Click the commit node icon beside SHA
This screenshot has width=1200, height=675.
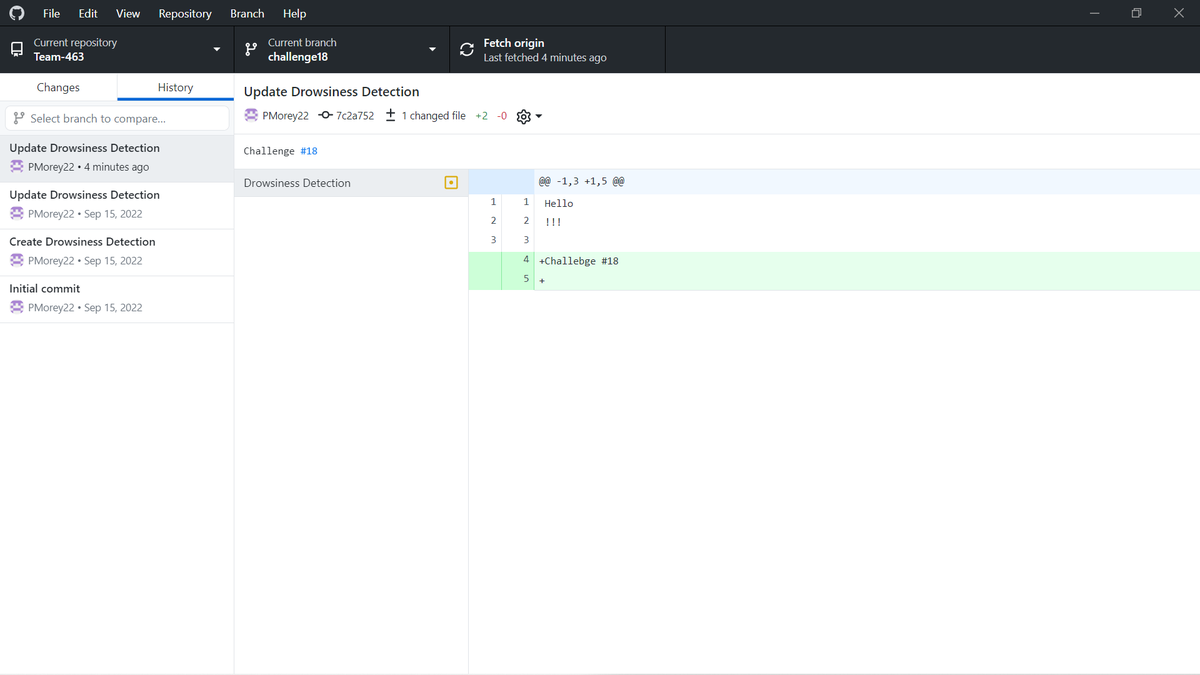(325, 116)
